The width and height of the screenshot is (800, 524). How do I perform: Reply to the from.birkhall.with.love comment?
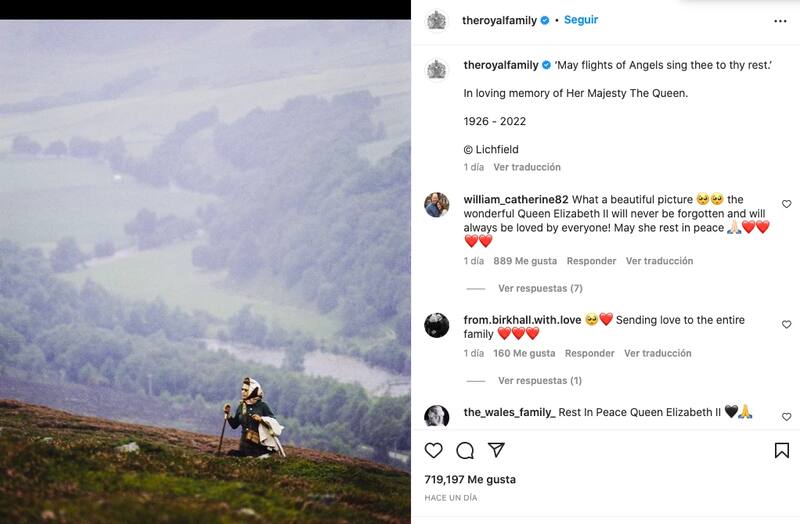589,353
